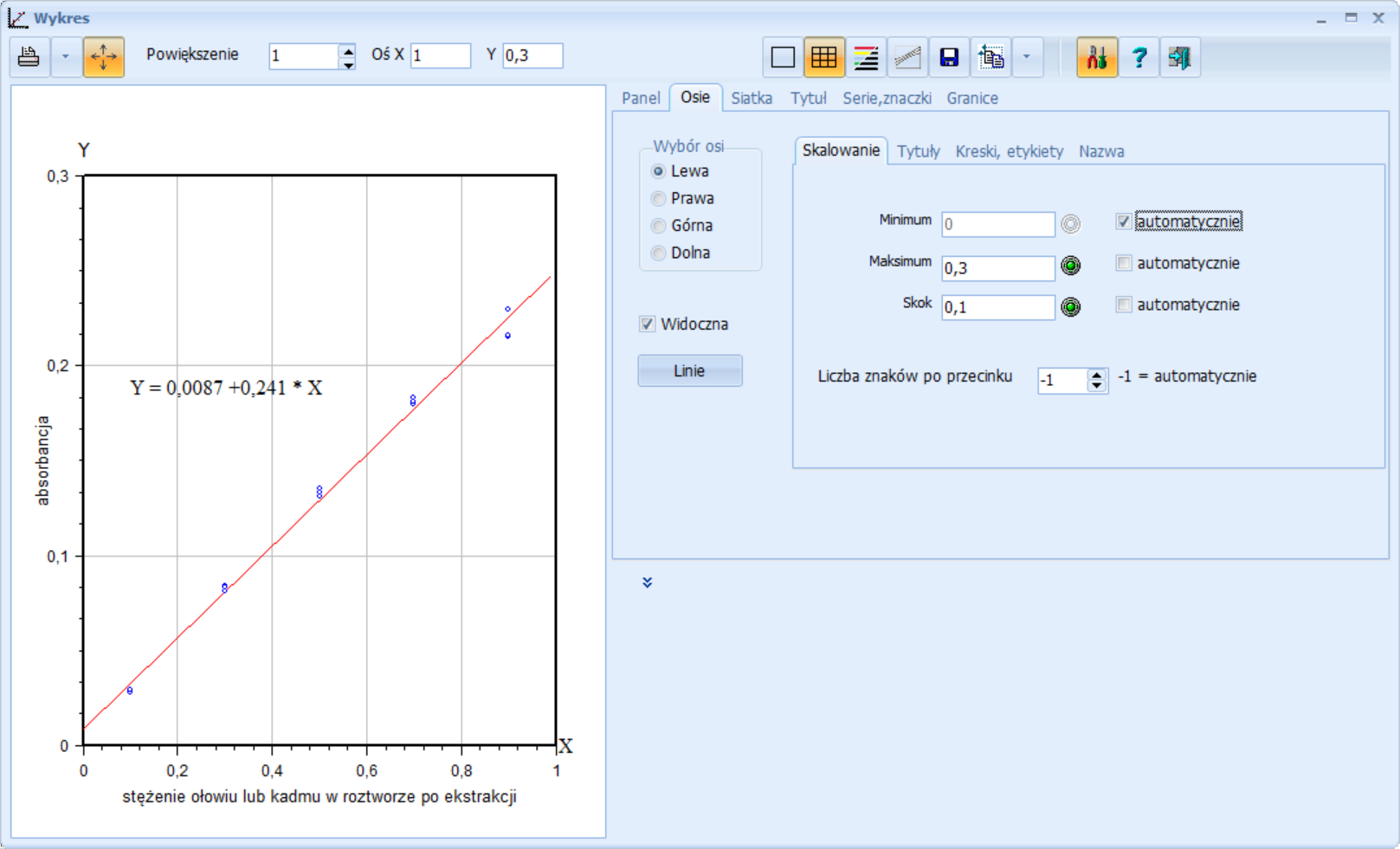Click green indicator beside Maksimum field

point(1071,266)
